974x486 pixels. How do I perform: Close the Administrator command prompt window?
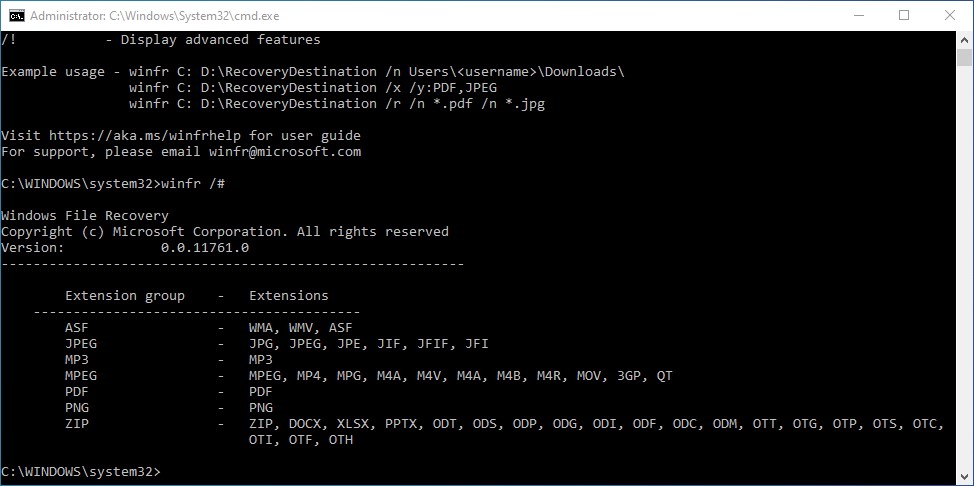click(949, 16)
